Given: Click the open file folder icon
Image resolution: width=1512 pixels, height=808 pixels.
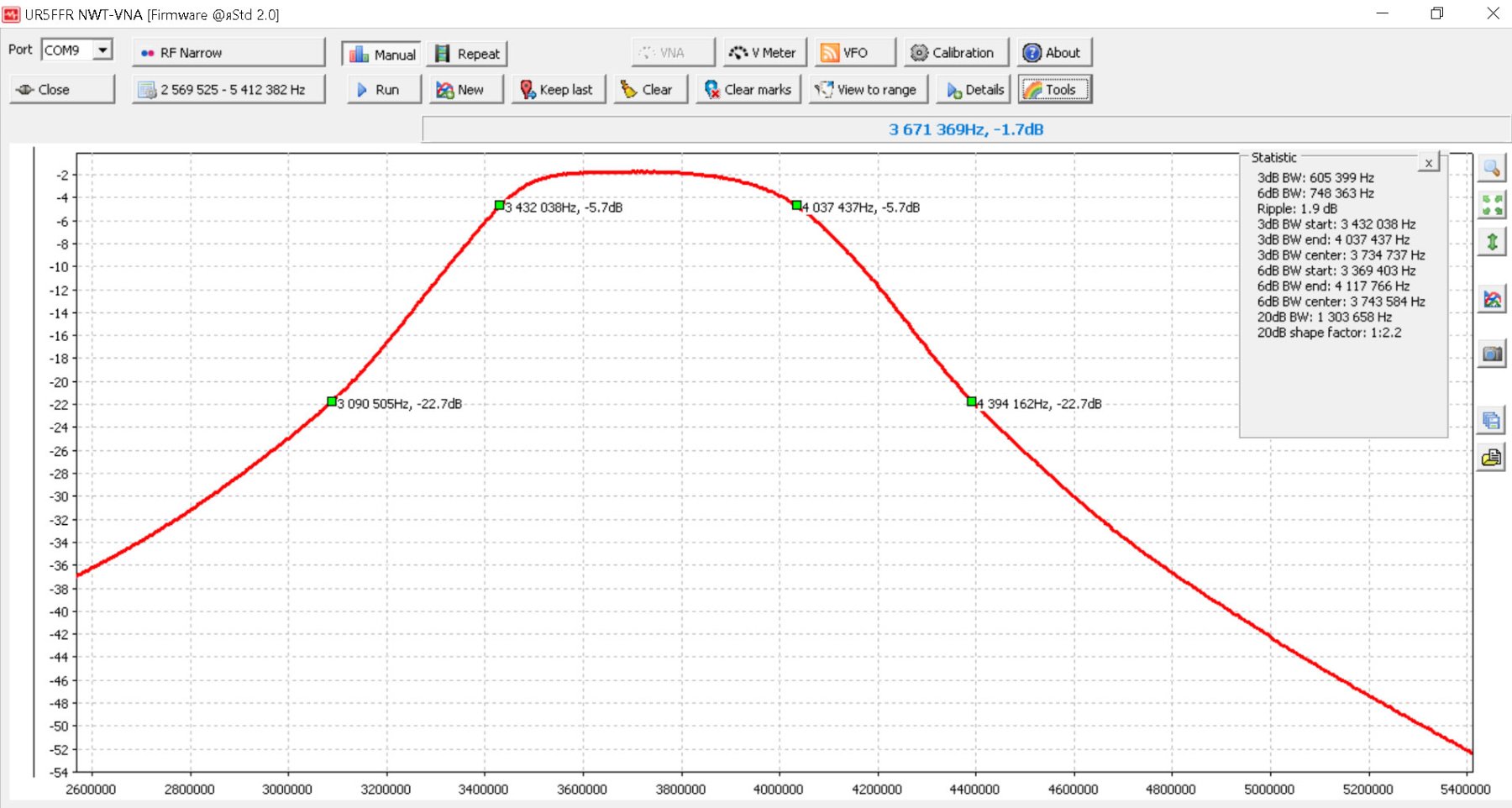Looking at the screenshot, I should coord(1492,458).
